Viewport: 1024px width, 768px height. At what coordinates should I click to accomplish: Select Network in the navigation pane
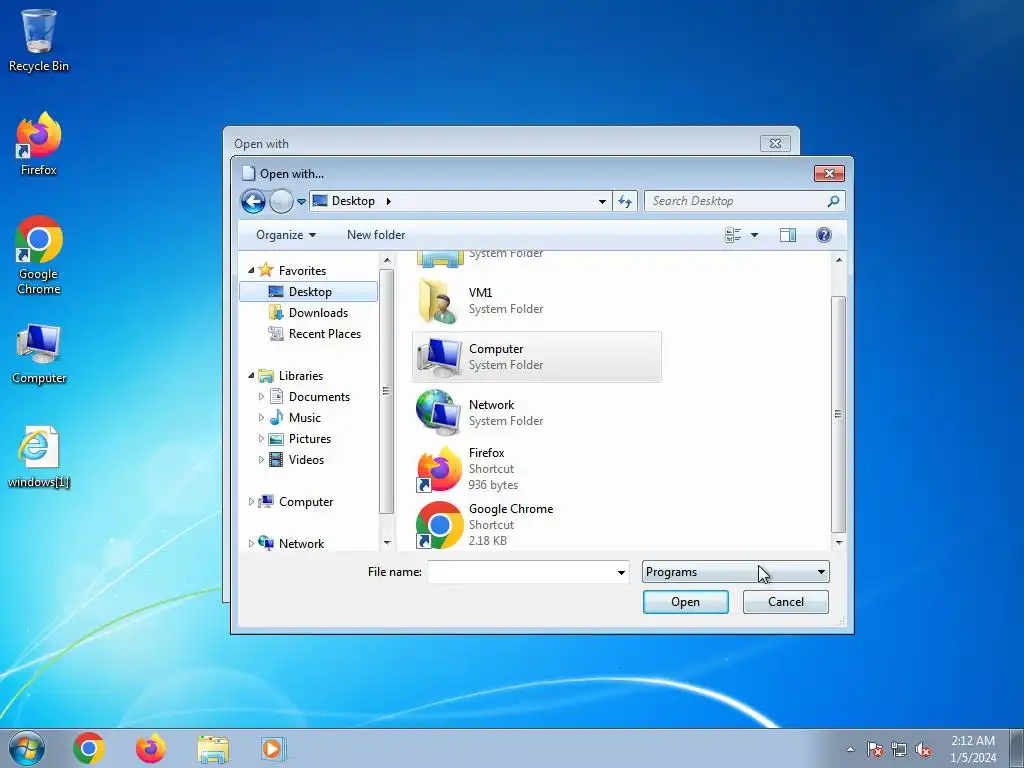coord(301,543)
